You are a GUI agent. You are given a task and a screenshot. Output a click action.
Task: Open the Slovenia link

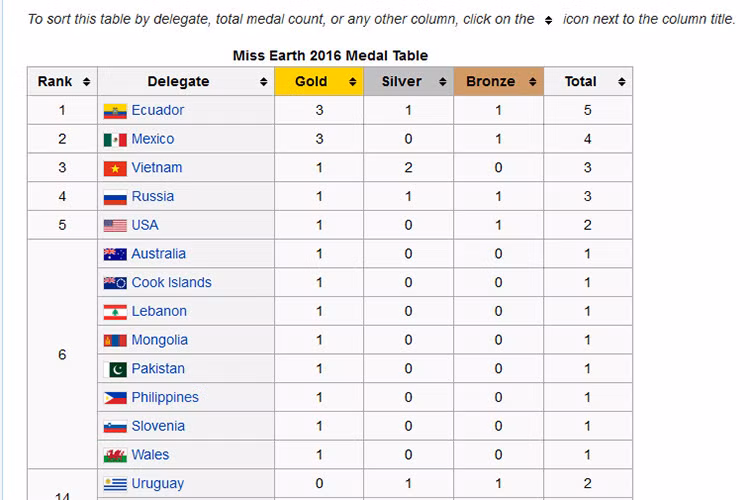[158, 426]
